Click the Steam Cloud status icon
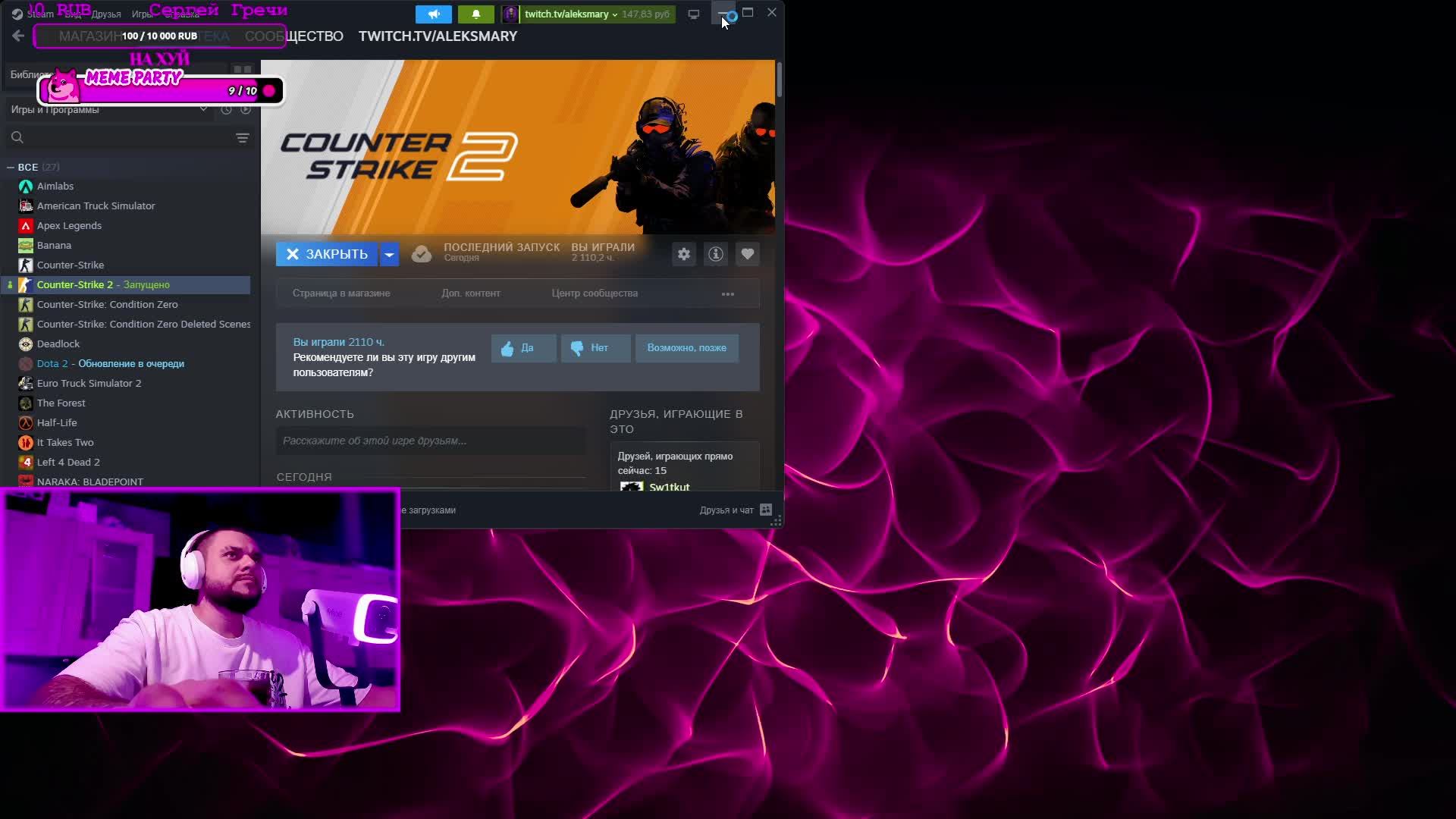 coord(422,254)
